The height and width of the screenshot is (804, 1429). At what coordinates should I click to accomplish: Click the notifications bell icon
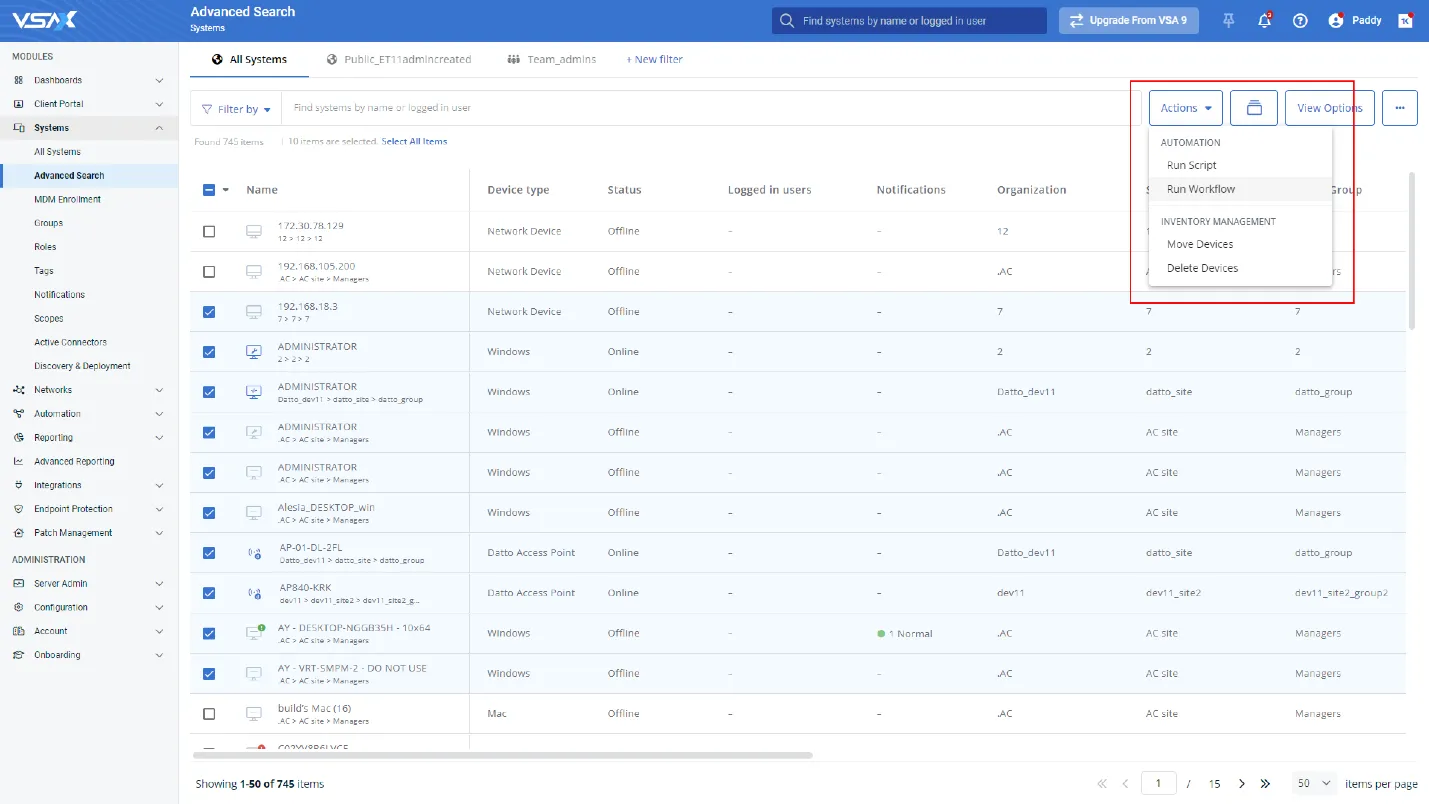point(1264,21)
